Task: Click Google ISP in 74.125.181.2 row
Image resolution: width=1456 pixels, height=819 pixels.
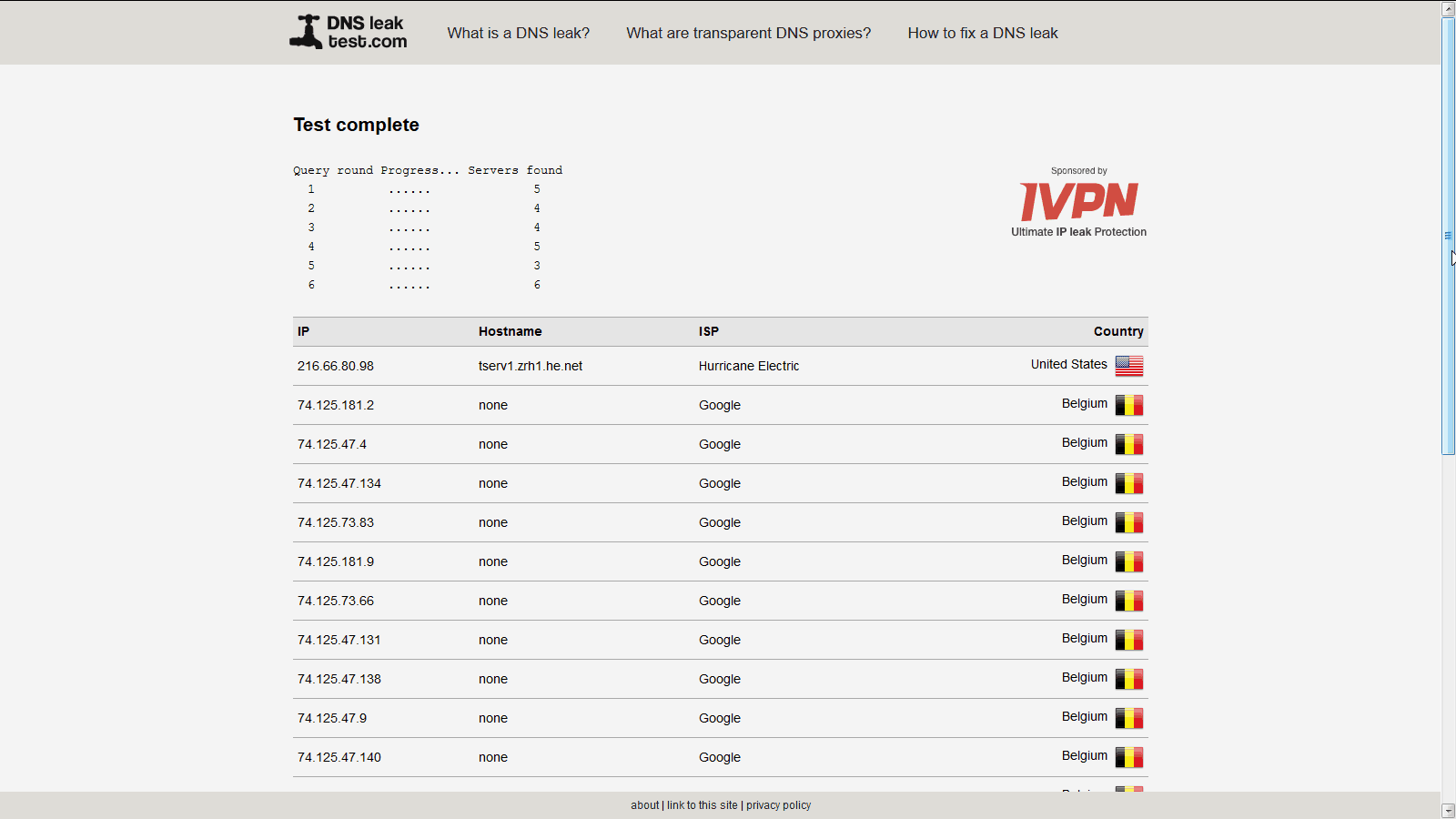Action: 720,405
